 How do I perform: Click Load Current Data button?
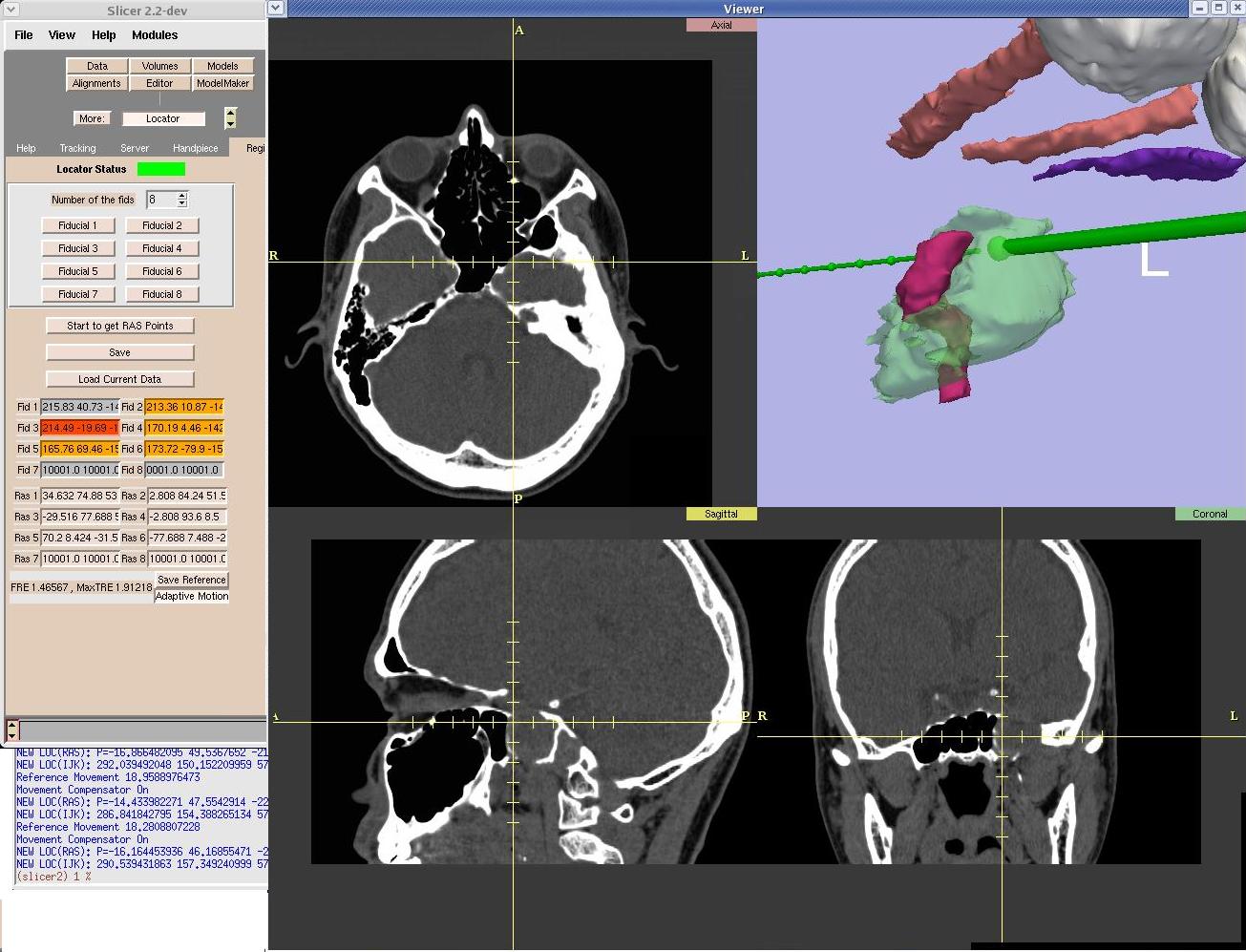tap(119, 379)
